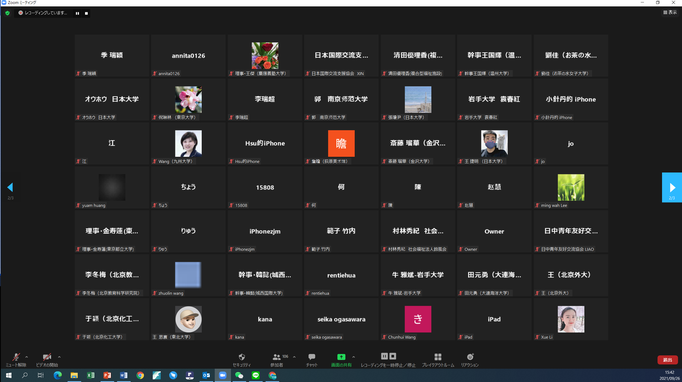Select annita0126 participant tile
Screen dimensions: 682x382
pos(188,56)
